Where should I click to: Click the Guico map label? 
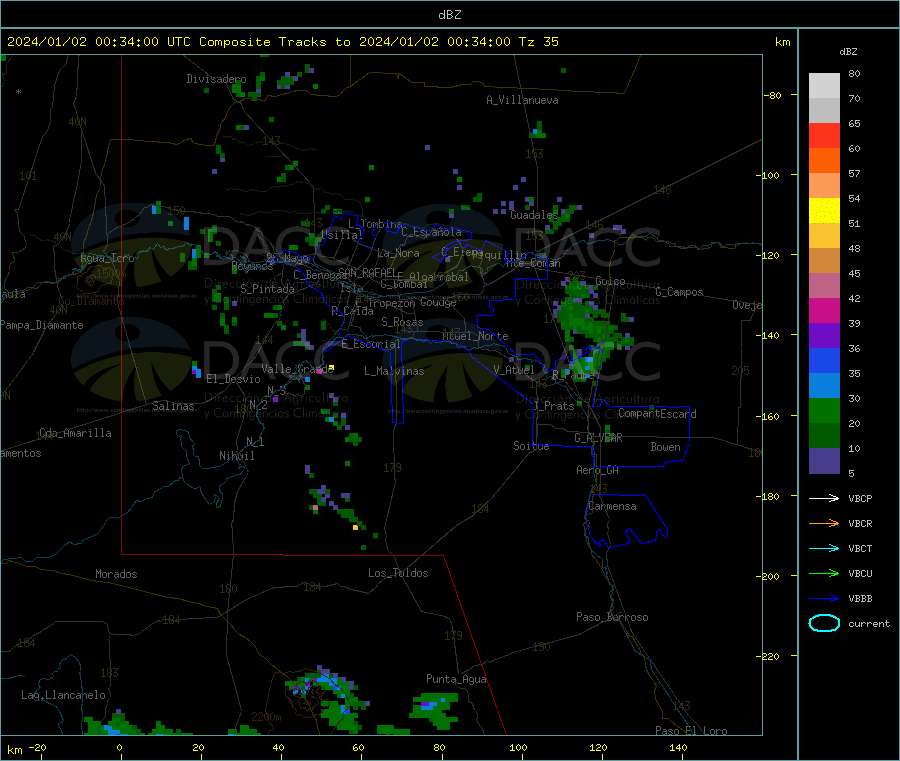pos(610,281)
